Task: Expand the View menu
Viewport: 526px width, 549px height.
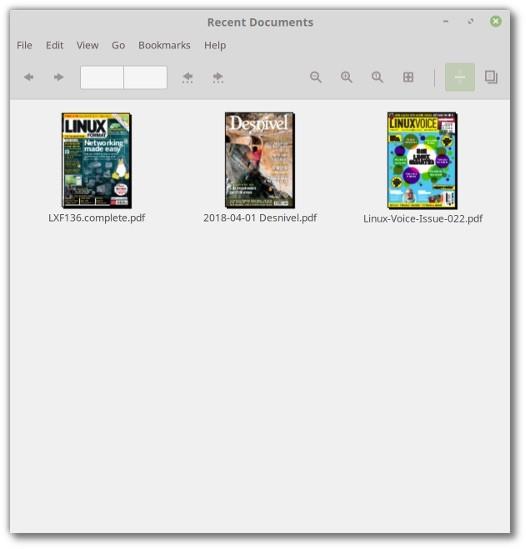Action: pos(88,45)
